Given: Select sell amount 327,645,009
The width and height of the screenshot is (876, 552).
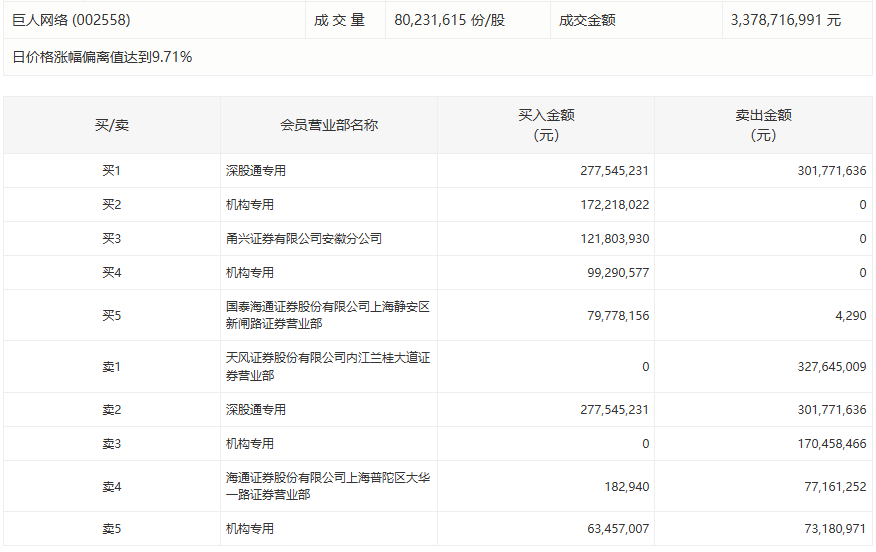Looking at the screenshot, I should [x=832, y=367].
